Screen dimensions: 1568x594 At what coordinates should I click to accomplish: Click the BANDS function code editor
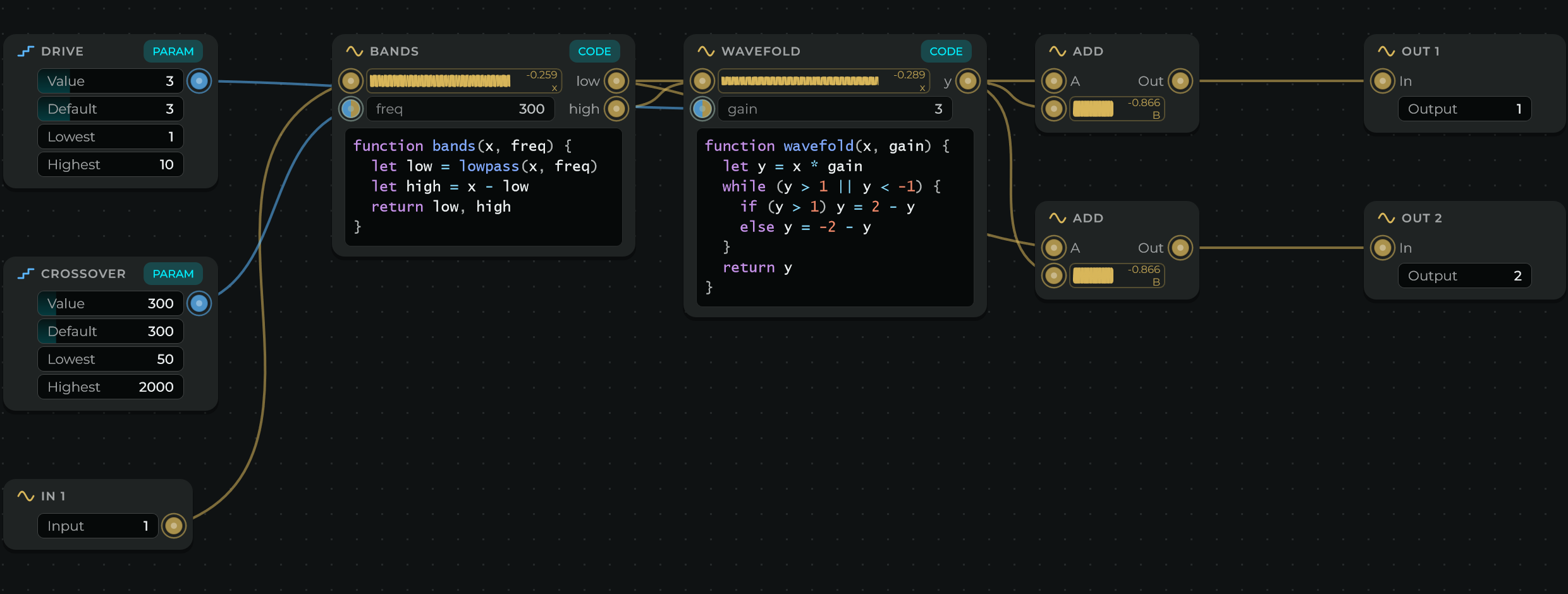pyautogui.click(x=484, y=187)
